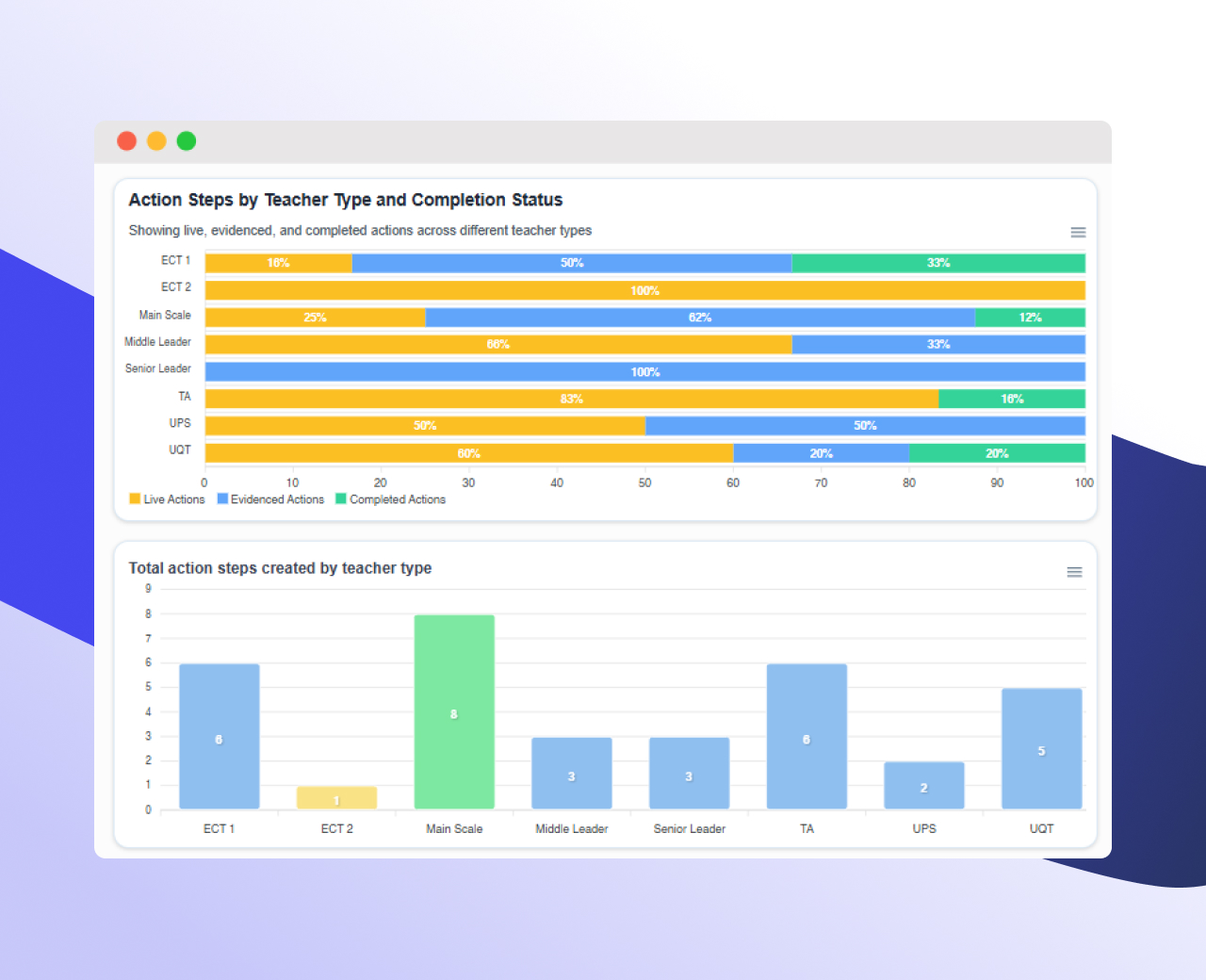1206x980 pixels.
Task: Click the red window close button
Action: (126, 141)
